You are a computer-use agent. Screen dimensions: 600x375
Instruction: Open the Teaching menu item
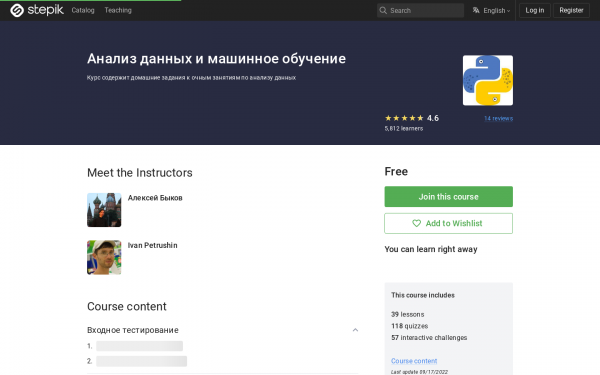118,10
